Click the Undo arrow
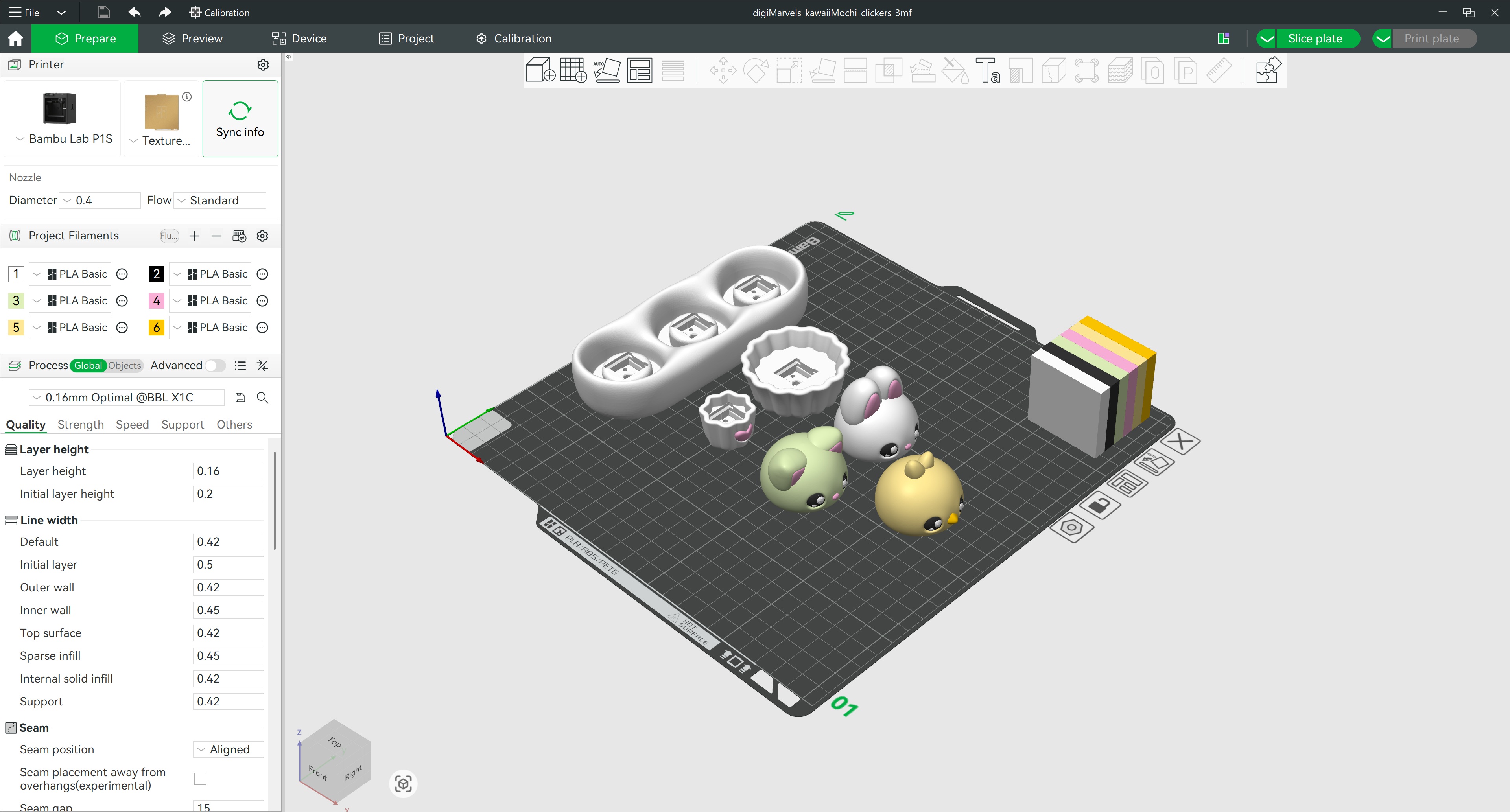1510x812 pixels. click(134, 12)
